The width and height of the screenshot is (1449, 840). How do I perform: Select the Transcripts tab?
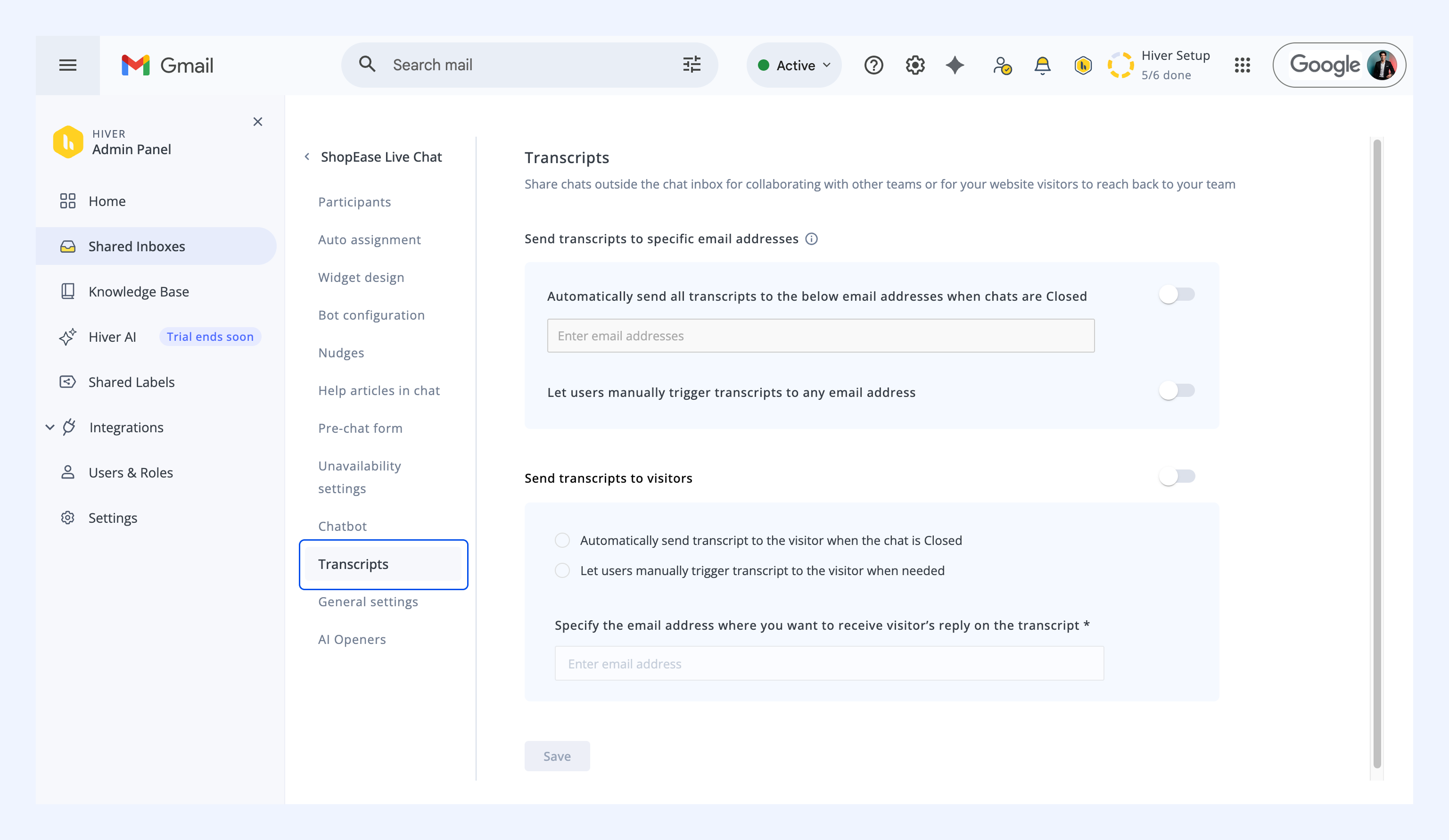coord(384,564)
